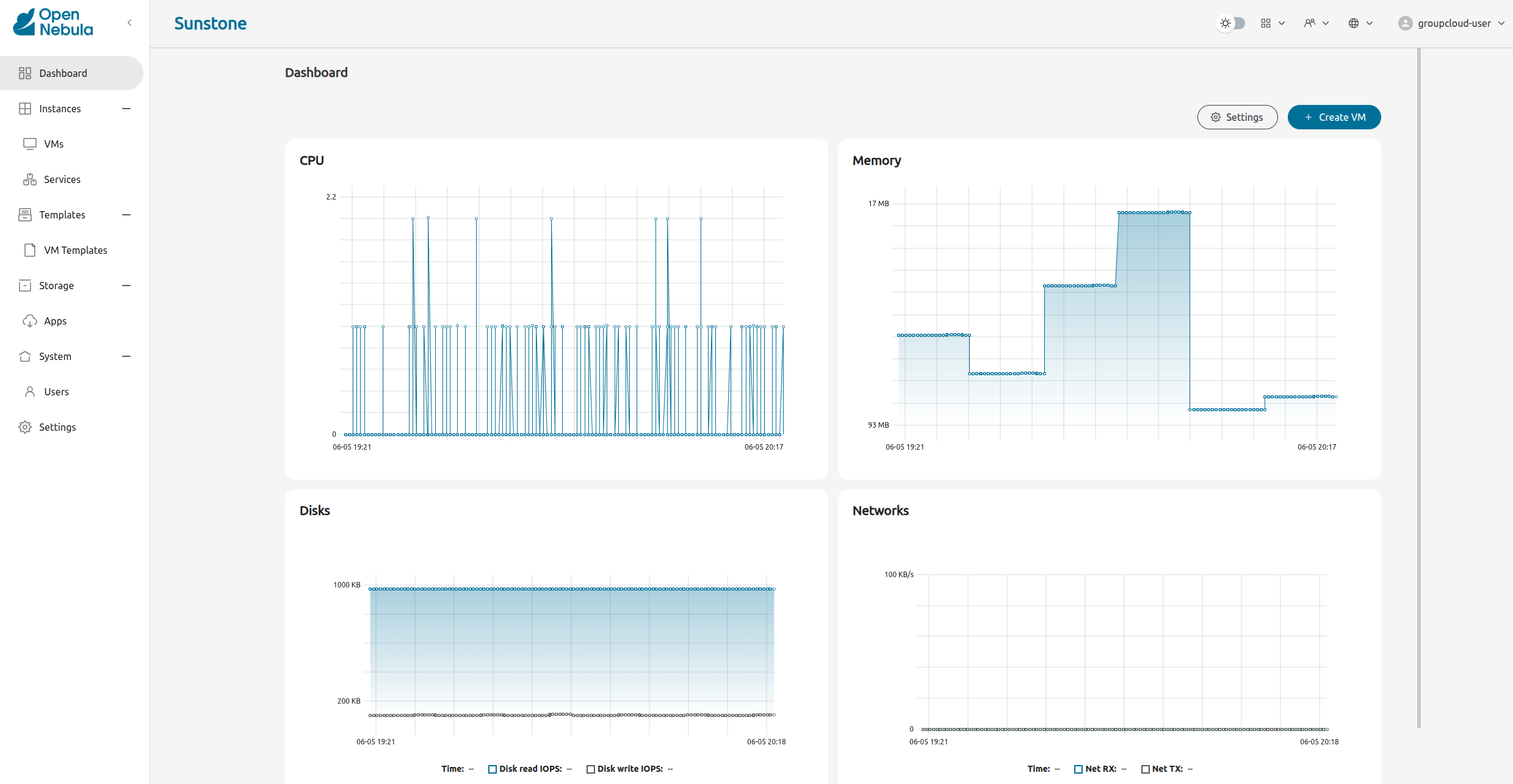This screenshot has height=784, width=1513.
Task: Open the Users section
Action: pos(56,392)
